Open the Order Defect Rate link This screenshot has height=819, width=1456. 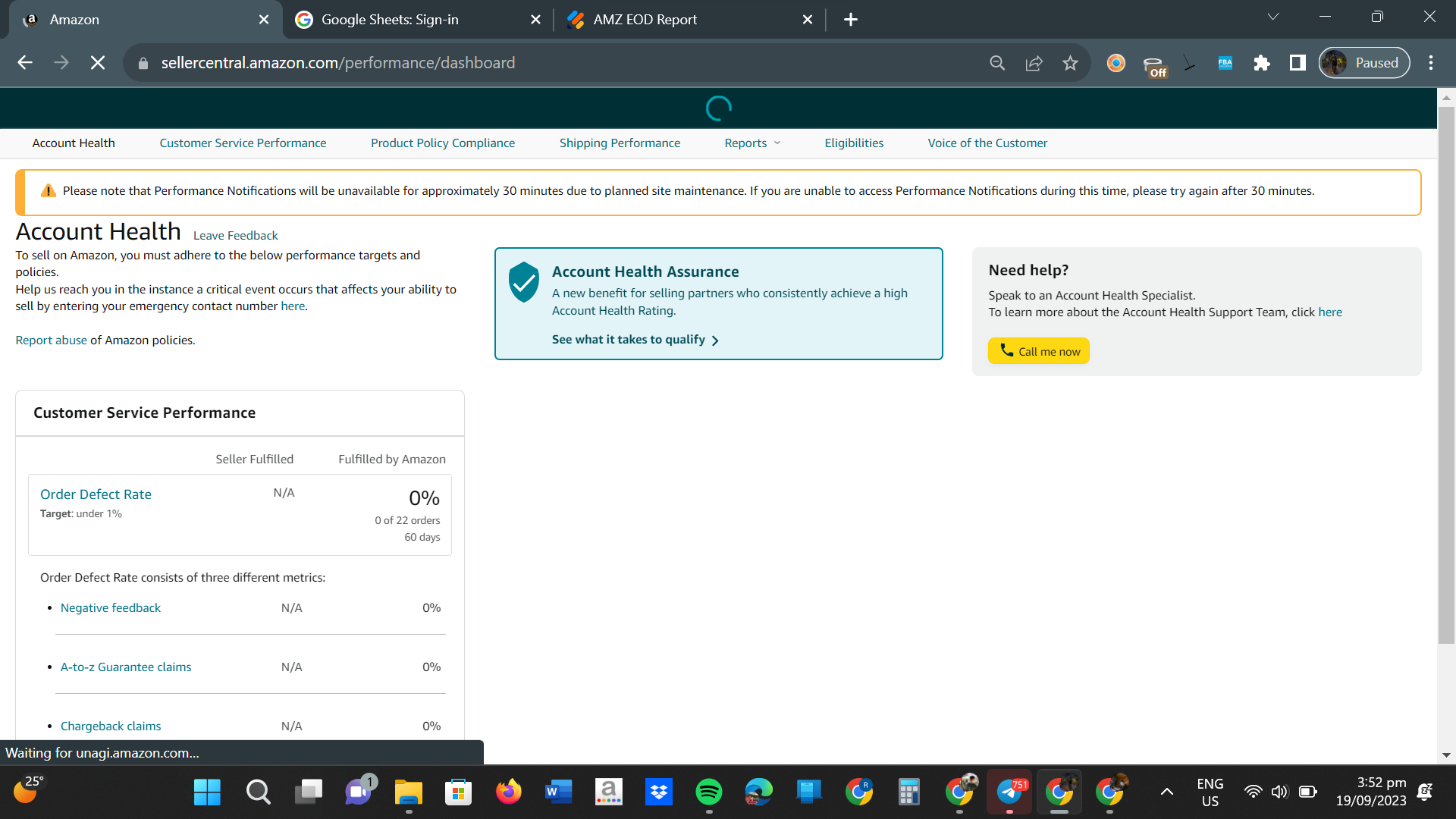pyautogui.click(x=96, y=494)
